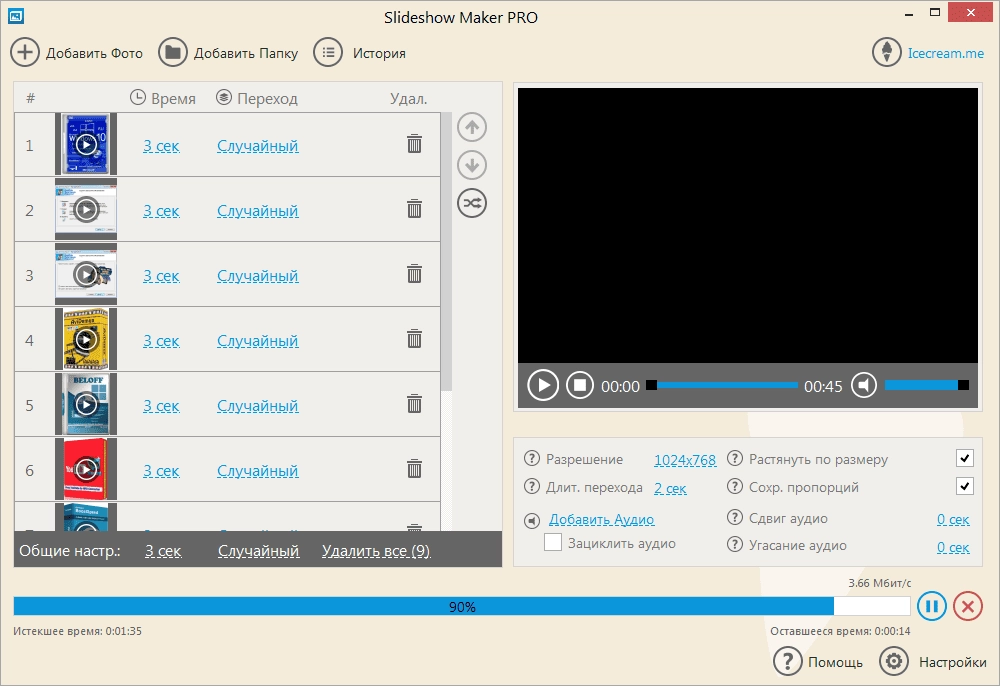1000x686 pixels.
Task: Click Помощь text label
Action: pyautogui.click(x=835, y=662)
